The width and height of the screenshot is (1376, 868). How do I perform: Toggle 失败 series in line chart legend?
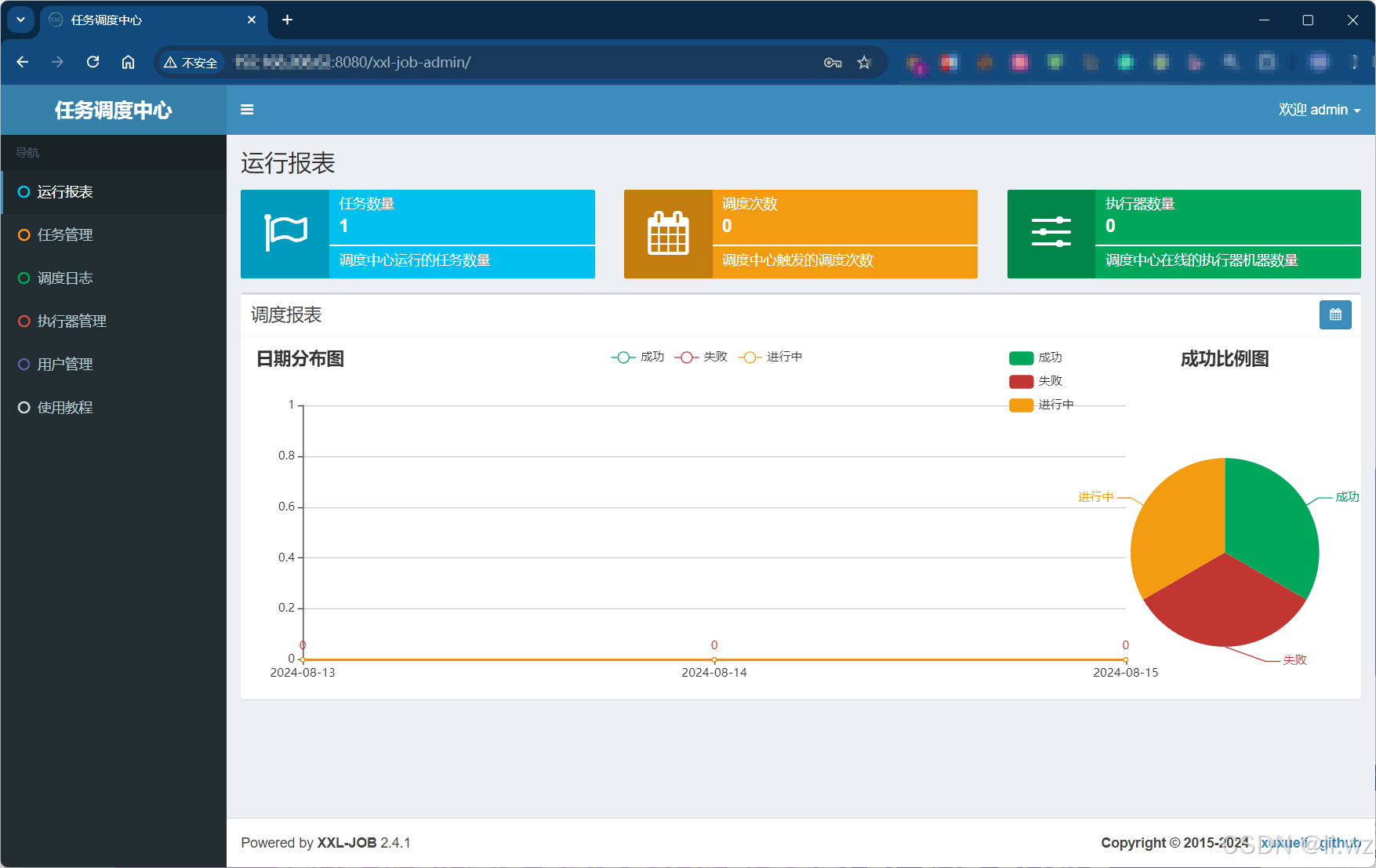click(701, 358)
